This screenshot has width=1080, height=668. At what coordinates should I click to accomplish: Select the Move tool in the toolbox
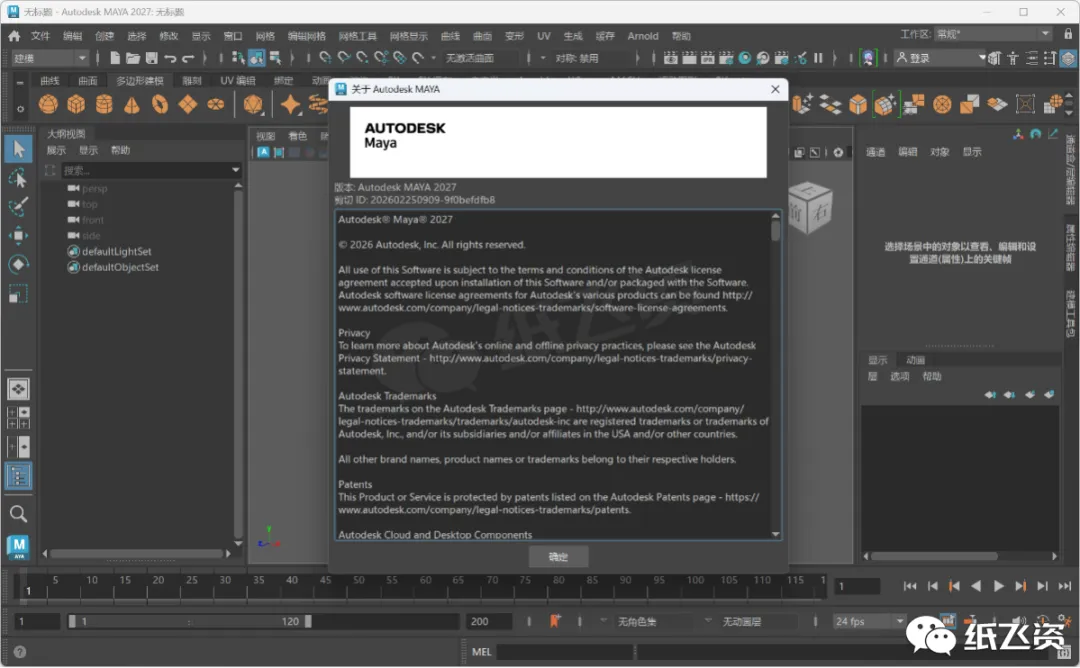point(18,236)
